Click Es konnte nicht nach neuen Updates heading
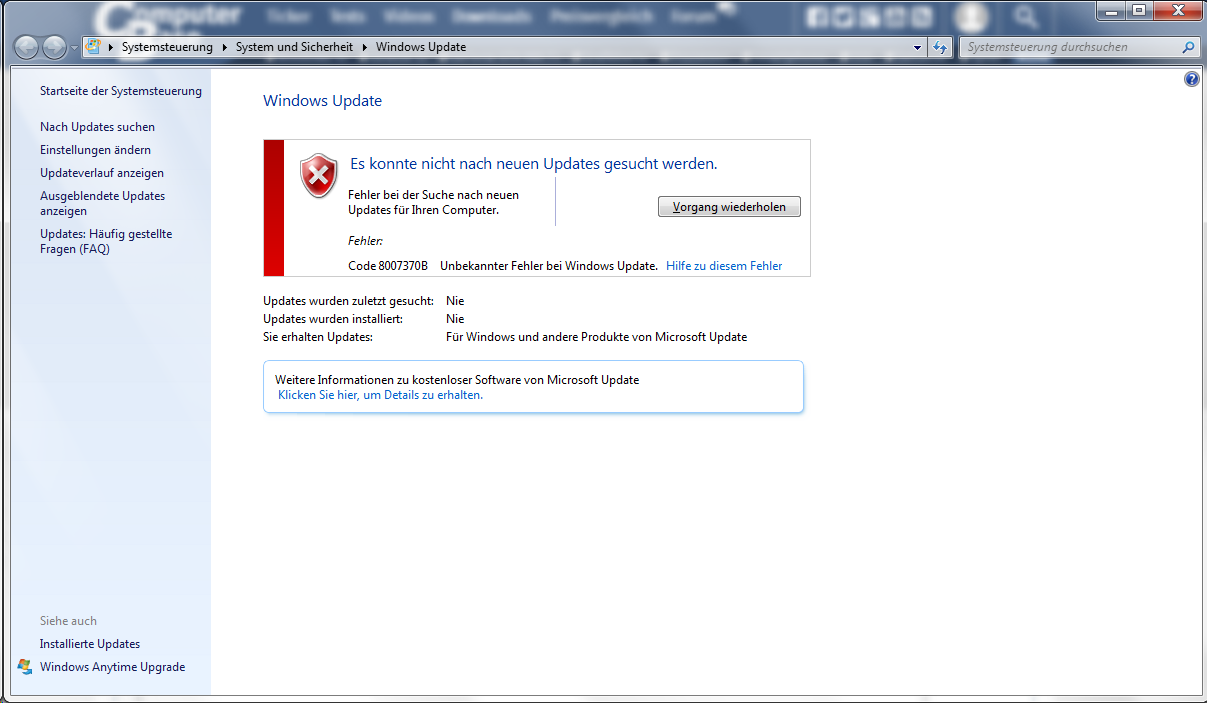This screenshot has height=703, width=1207. coord(533,163)
